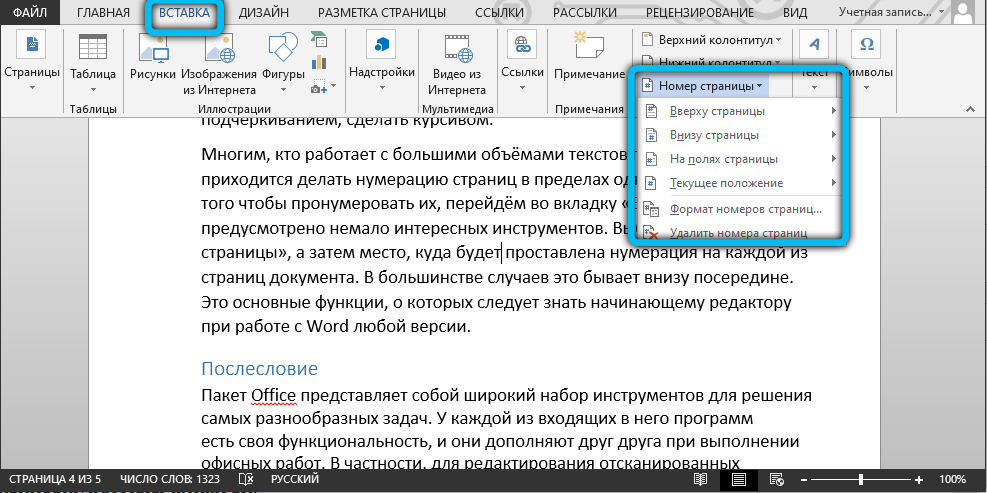
Task: Expand the Фигуры dropdown arrow
Action: pos(283,89)
